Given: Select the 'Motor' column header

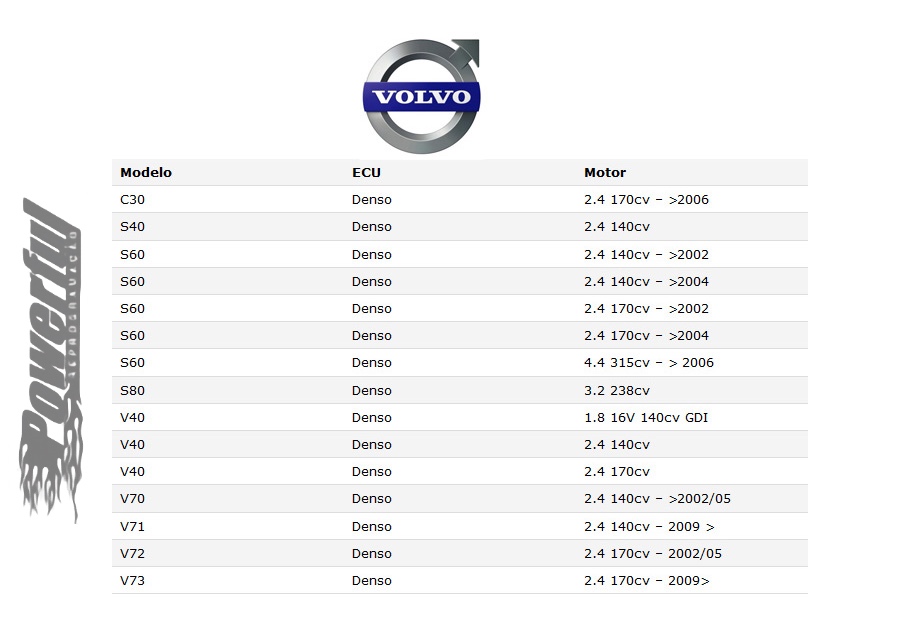Looking at the screenshot, I should pyautogui.click(x=605, y=173).
